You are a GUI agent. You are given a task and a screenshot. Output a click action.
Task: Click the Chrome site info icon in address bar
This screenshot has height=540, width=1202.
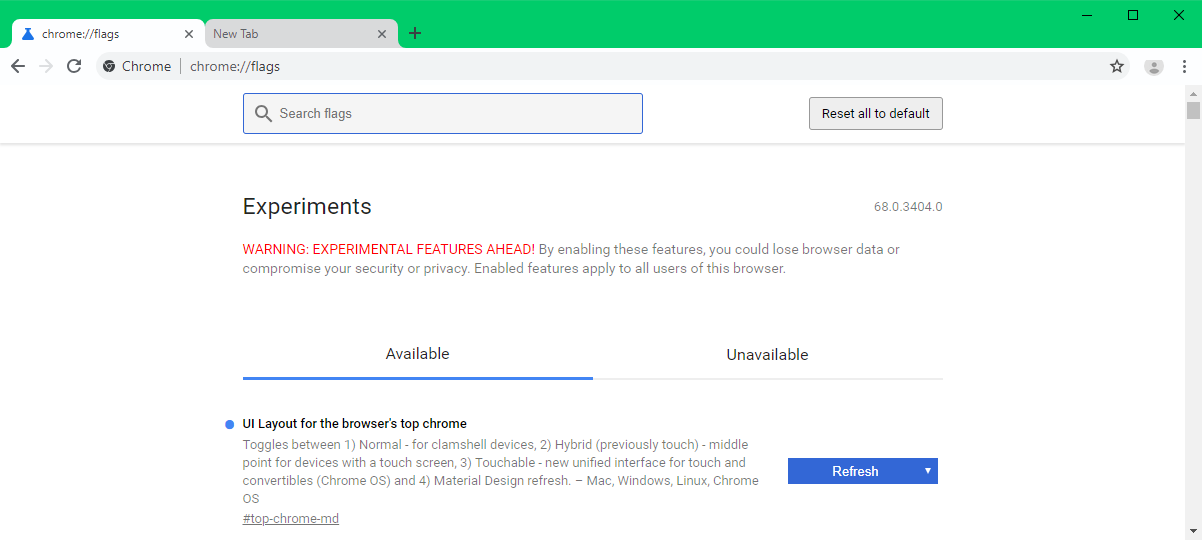(110, 66)
